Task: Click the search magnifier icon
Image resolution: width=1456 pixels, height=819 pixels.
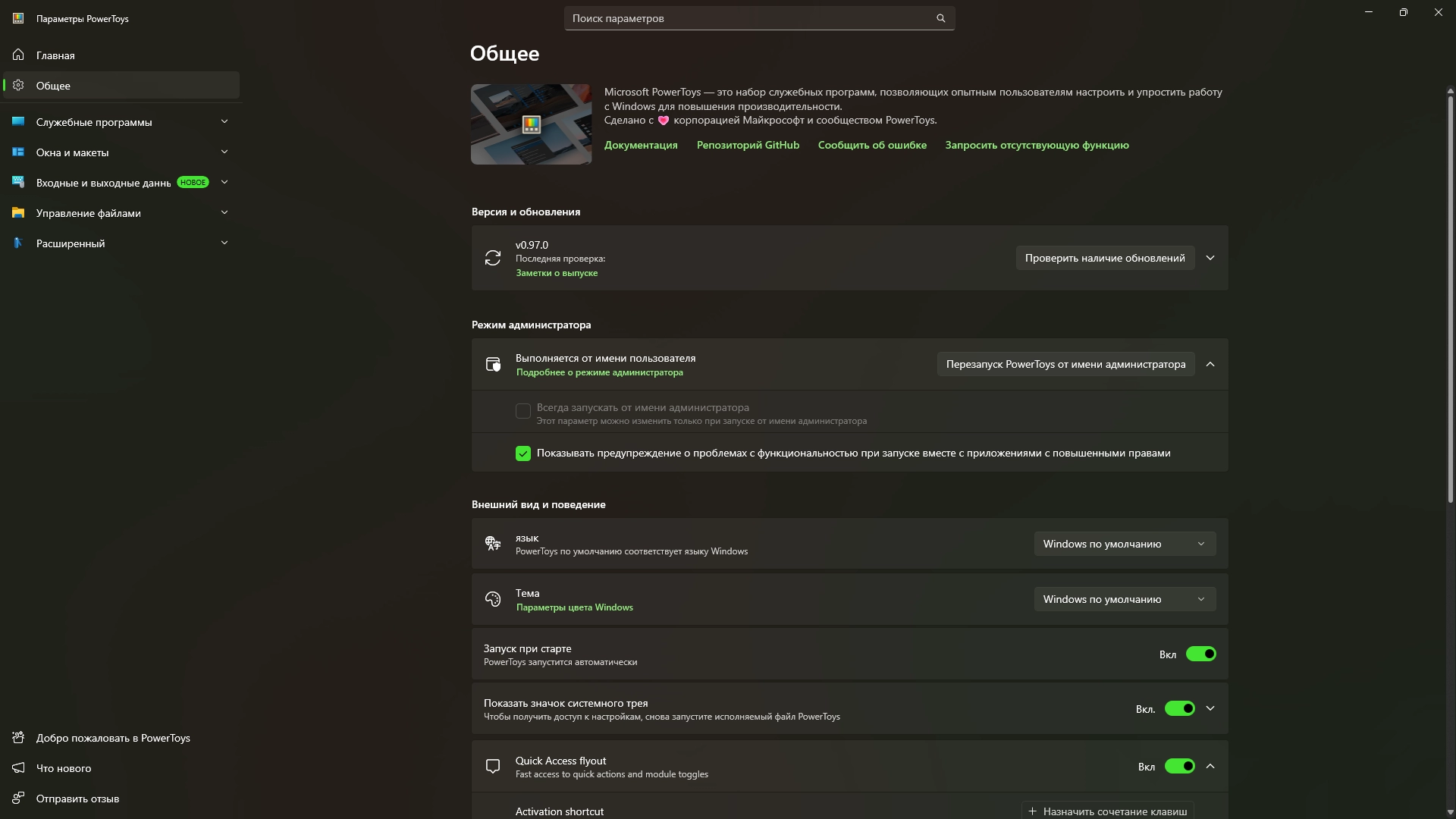Action: (x=940, y=18)
